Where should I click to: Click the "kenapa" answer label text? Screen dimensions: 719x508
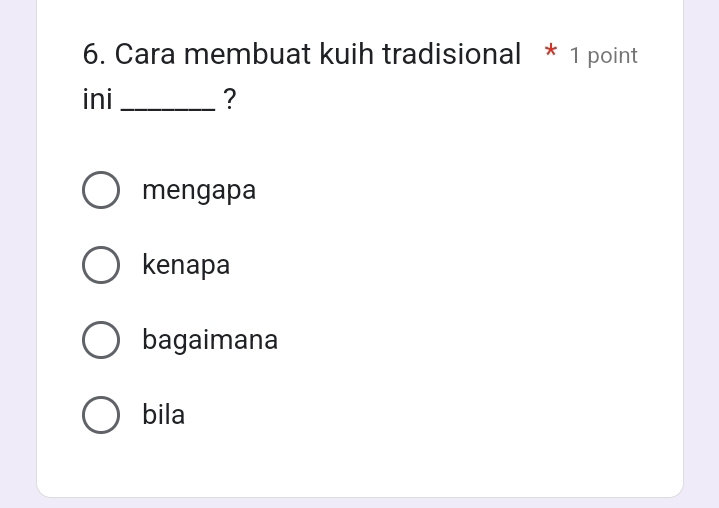tap(186, 265)
